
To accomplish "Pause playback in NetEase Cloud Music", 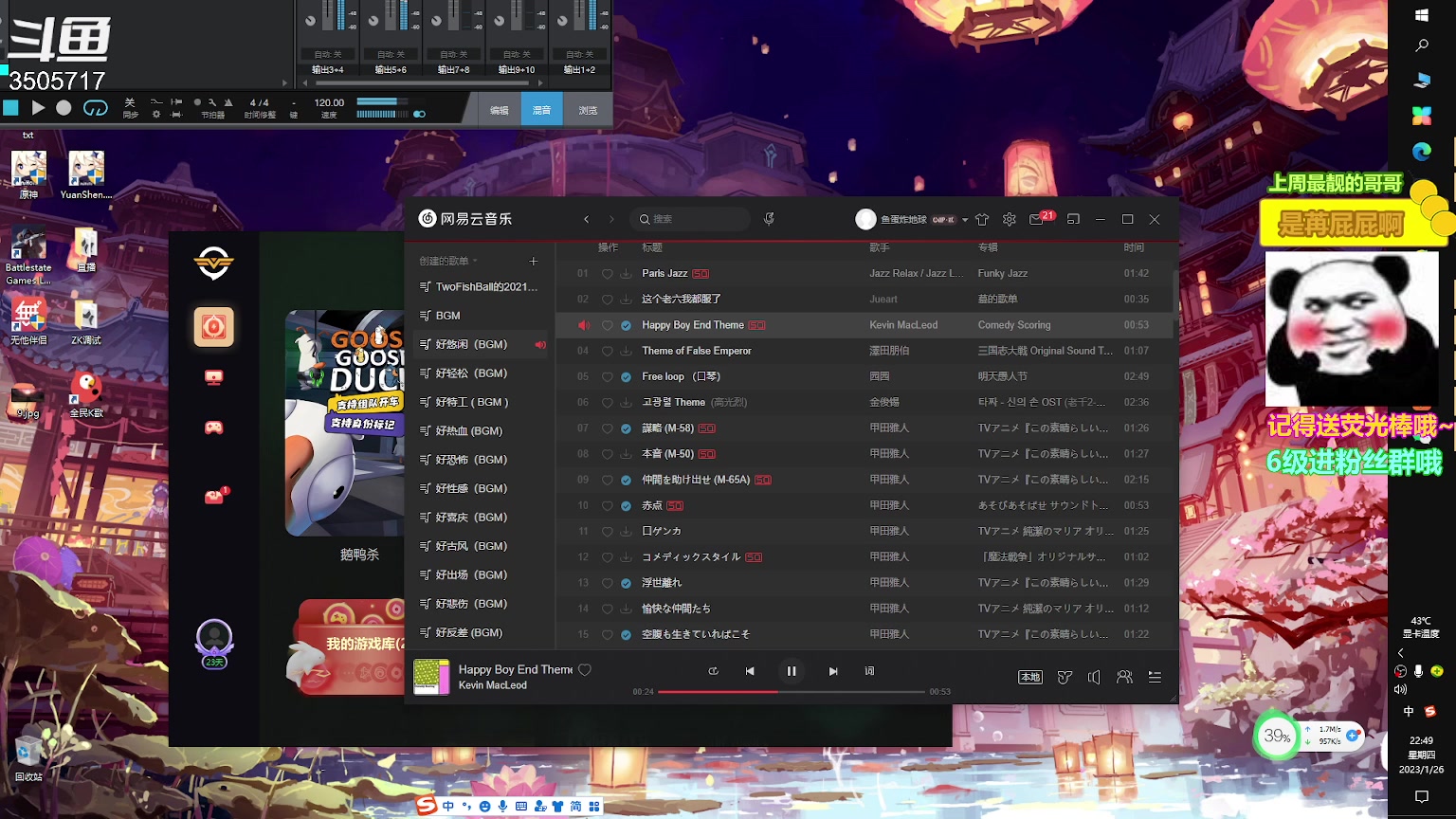I will click(x=791, y=671).
